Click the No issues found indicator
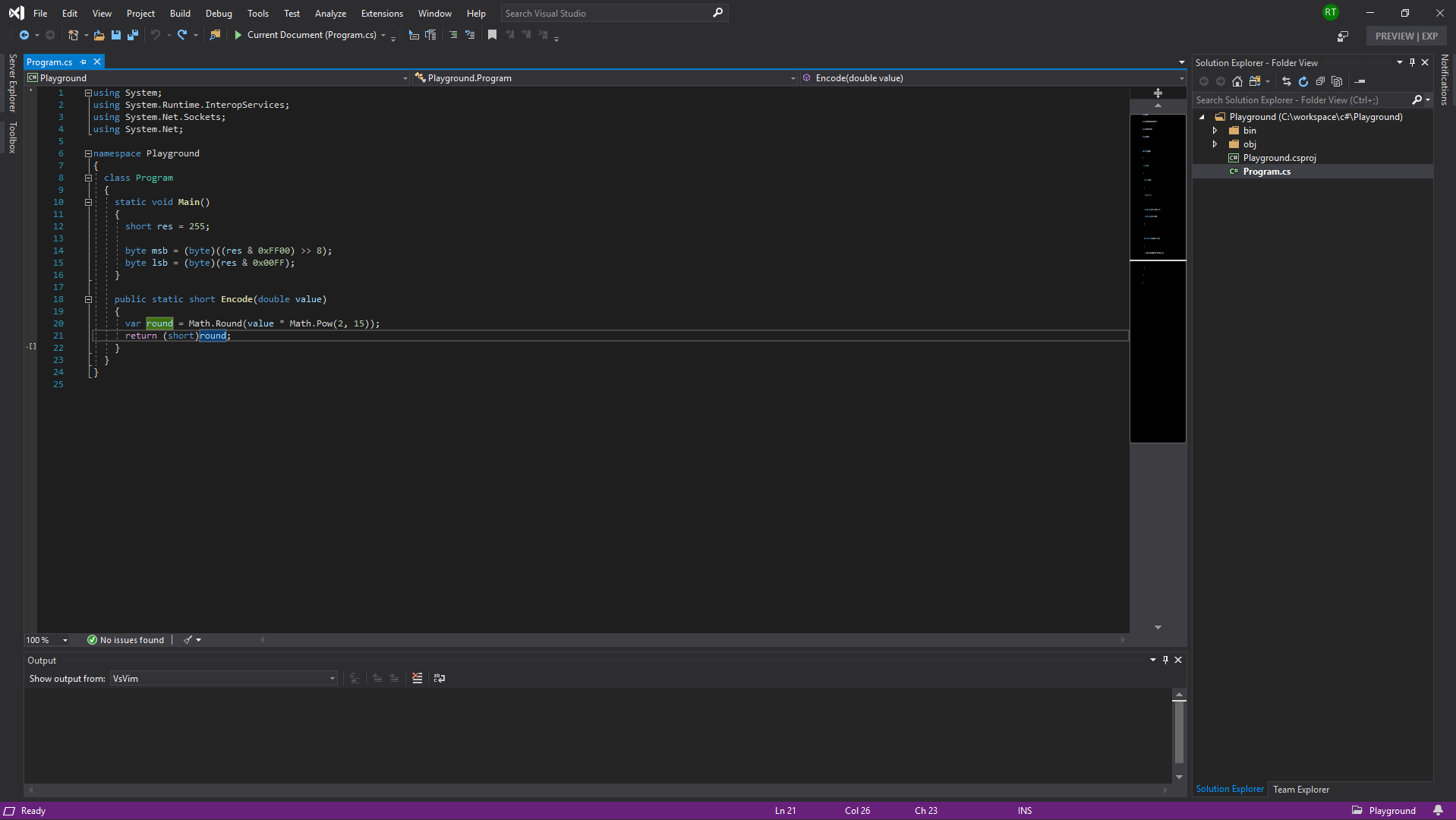Viewport: 1456px width, 820px height. (x=125, y=640)
